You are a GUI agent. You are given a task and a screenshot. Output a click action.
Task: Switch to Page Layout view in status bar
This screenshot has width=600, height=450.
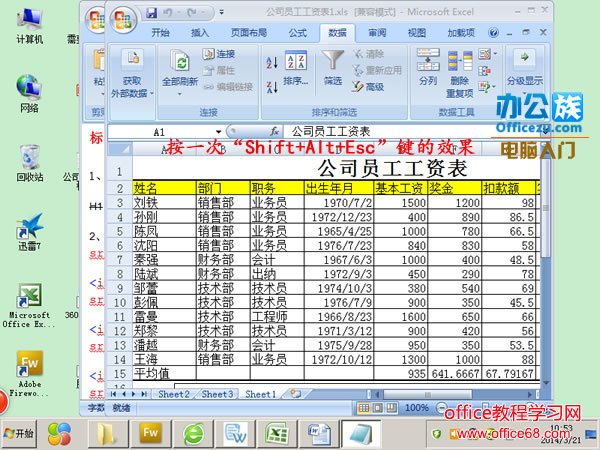377,408
